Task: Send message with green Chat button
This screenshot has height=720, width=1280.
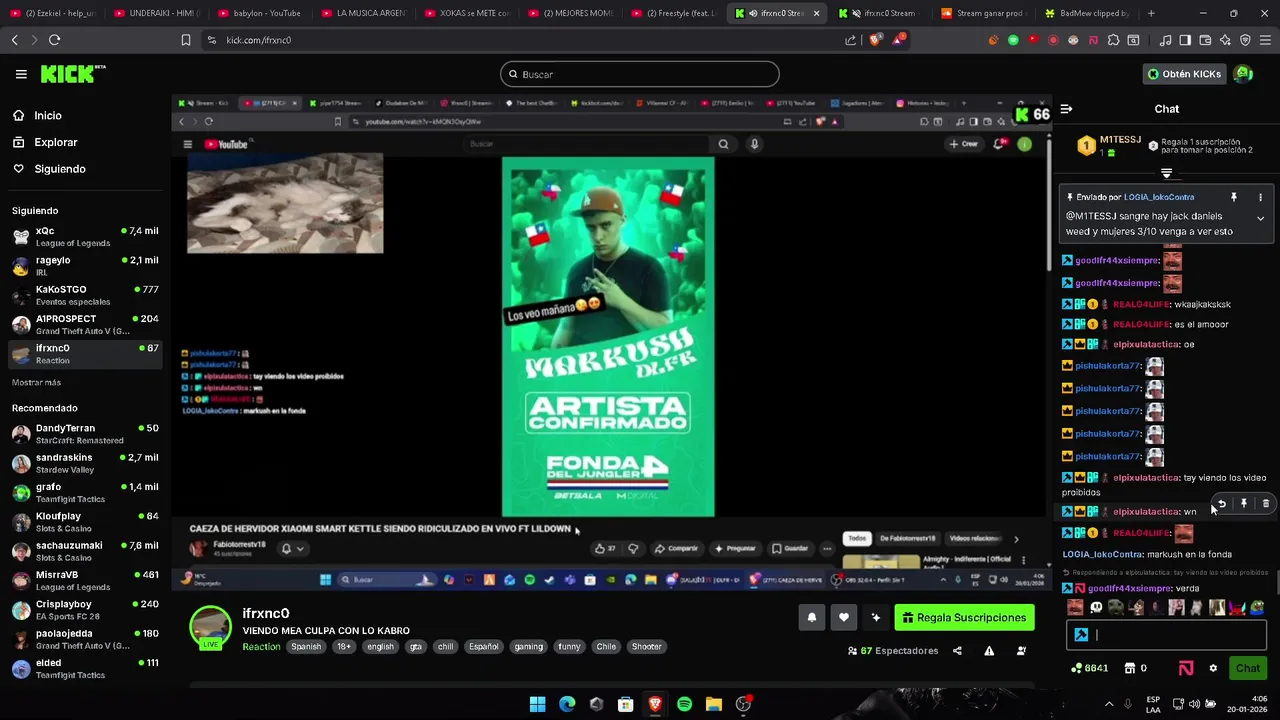Action: click(1248, 668)
